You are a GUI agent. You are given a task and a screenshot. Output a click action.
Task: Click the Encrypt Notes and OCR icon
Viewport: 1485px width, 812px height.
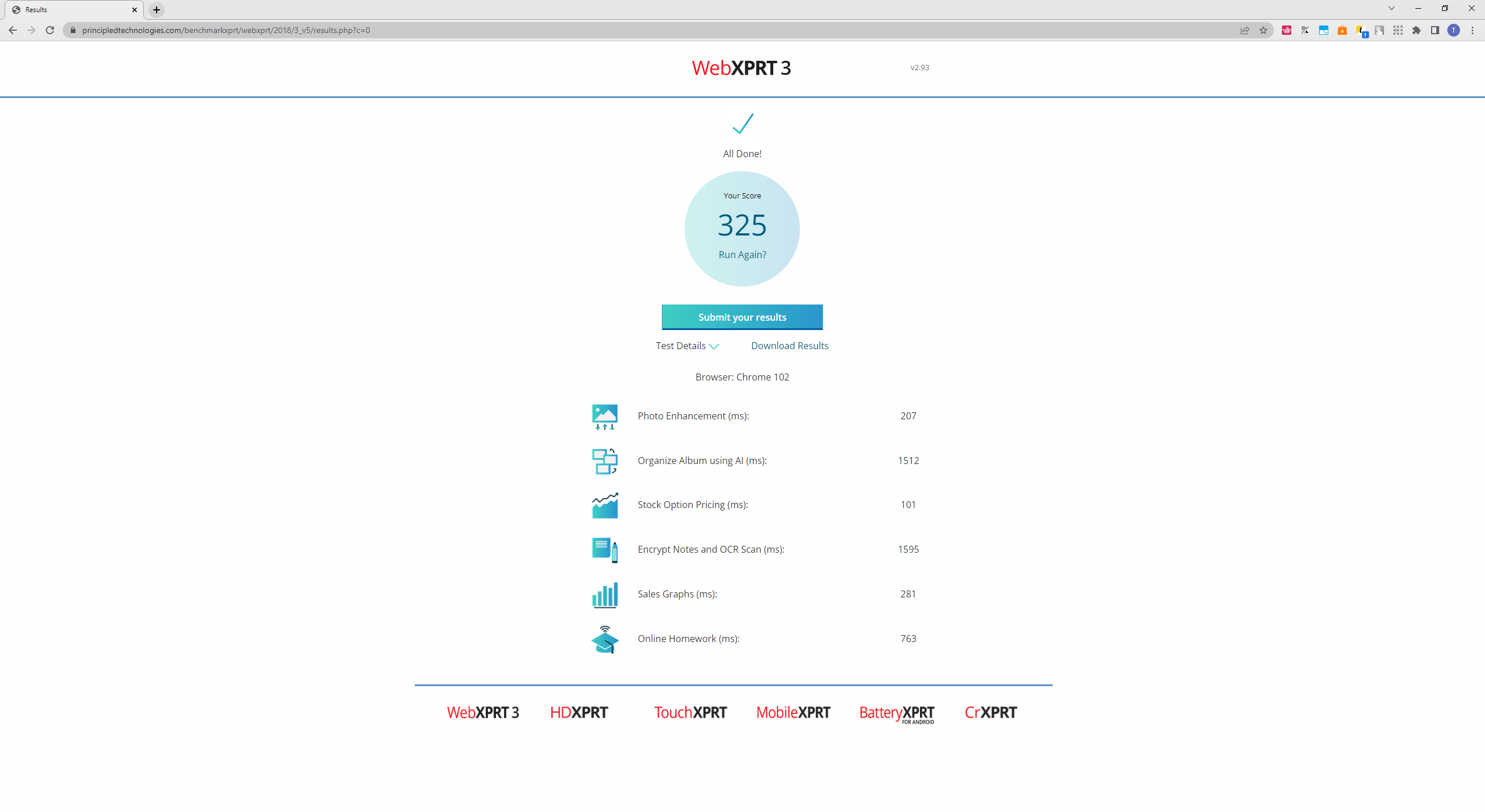[604, 550]
